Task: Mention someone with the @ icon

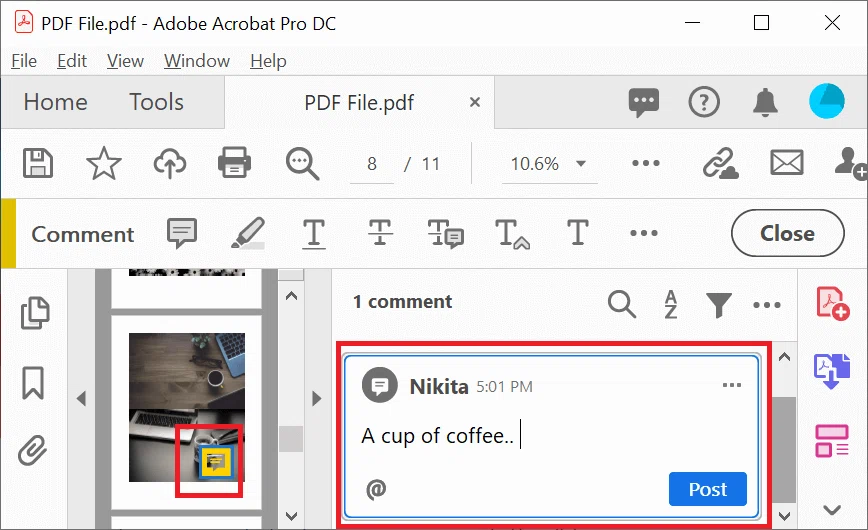Action: [376, 490]
